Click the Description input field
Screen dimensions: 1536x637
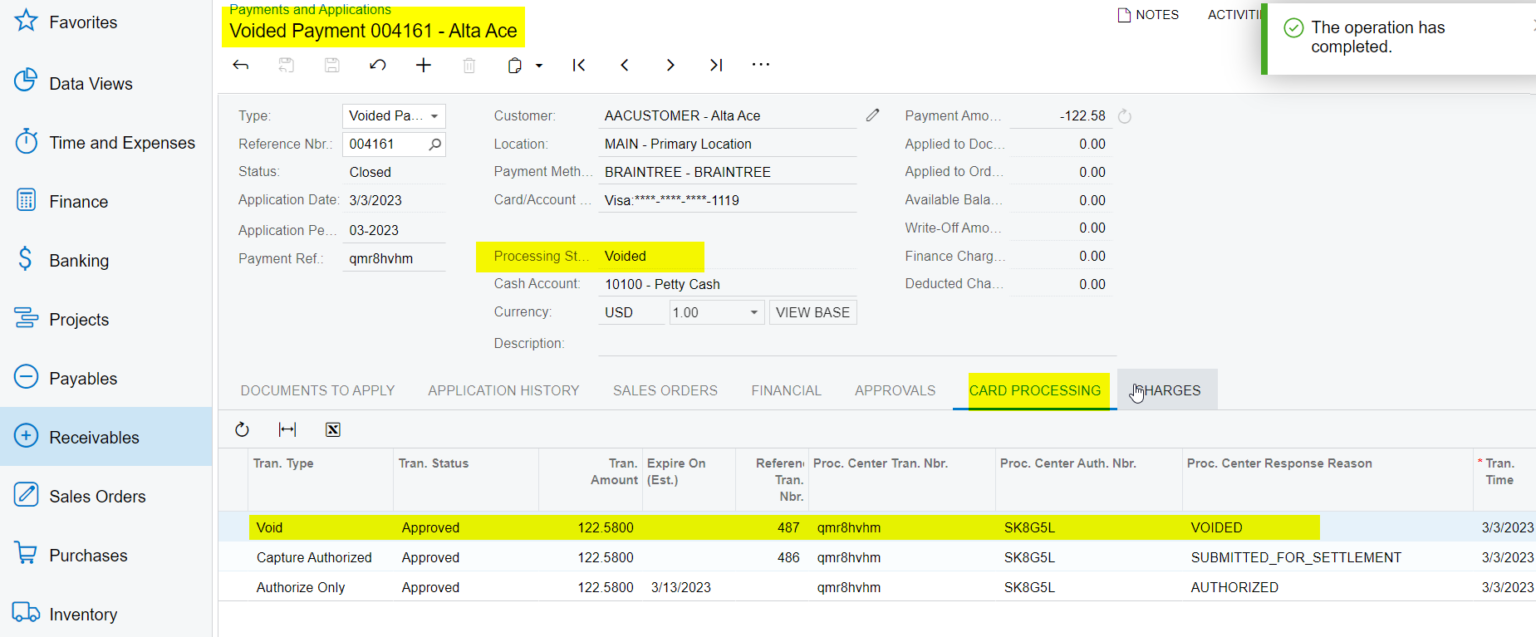point(857,343)
